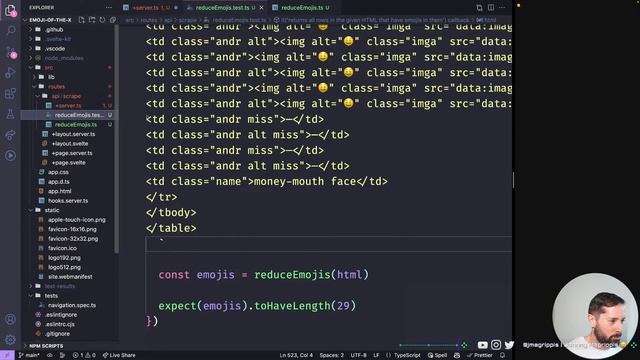Viewport: 640px width, 360px height.
Task: Click the Spell checker status item
Action: 437,355
